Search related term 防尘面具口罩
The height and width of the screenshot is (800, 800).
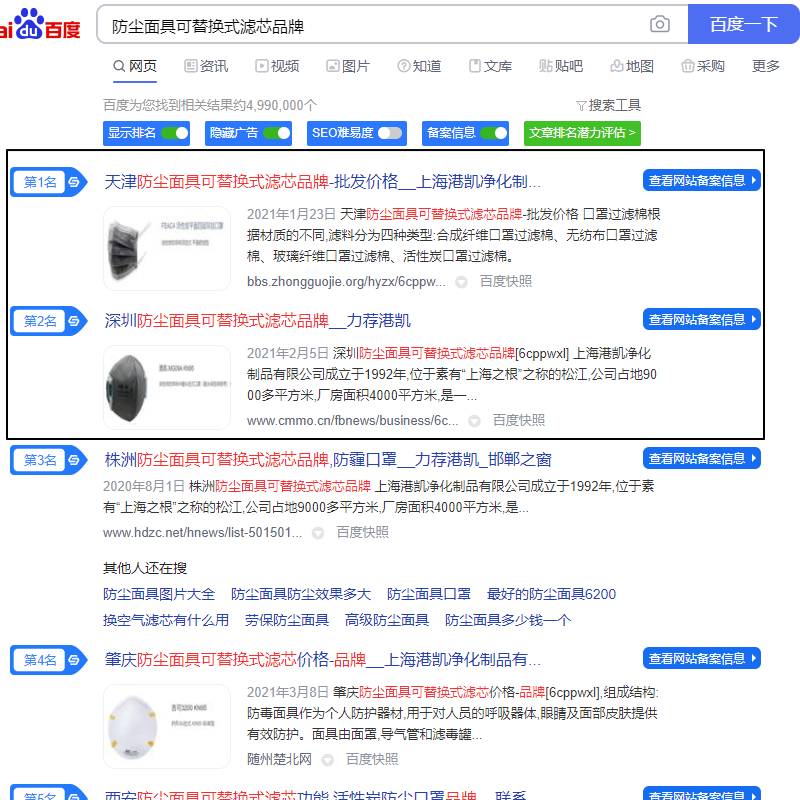pos(429,594)
